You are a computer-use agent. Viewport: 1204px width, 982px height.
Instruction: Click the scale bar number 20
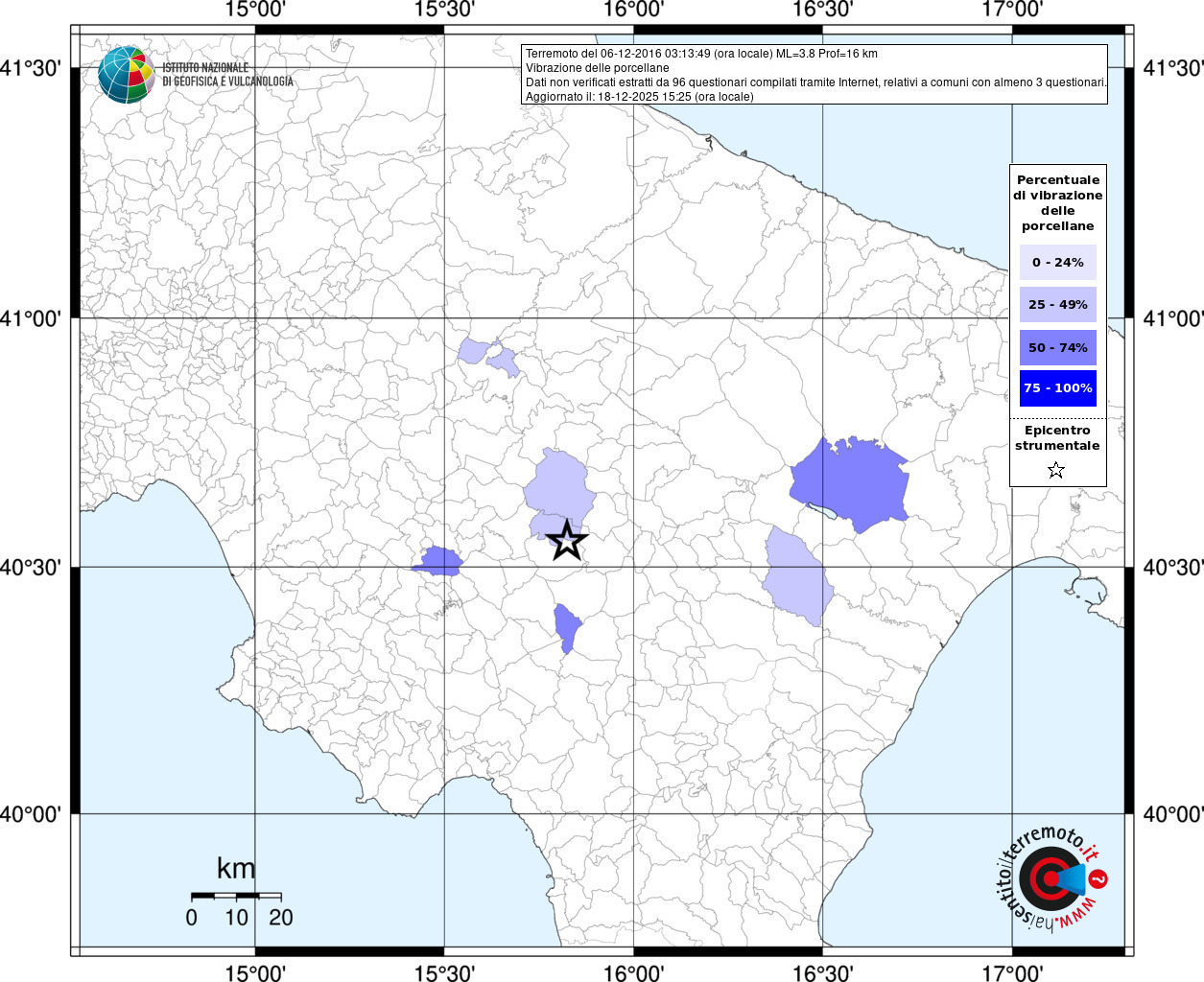(x=281, y=918)
